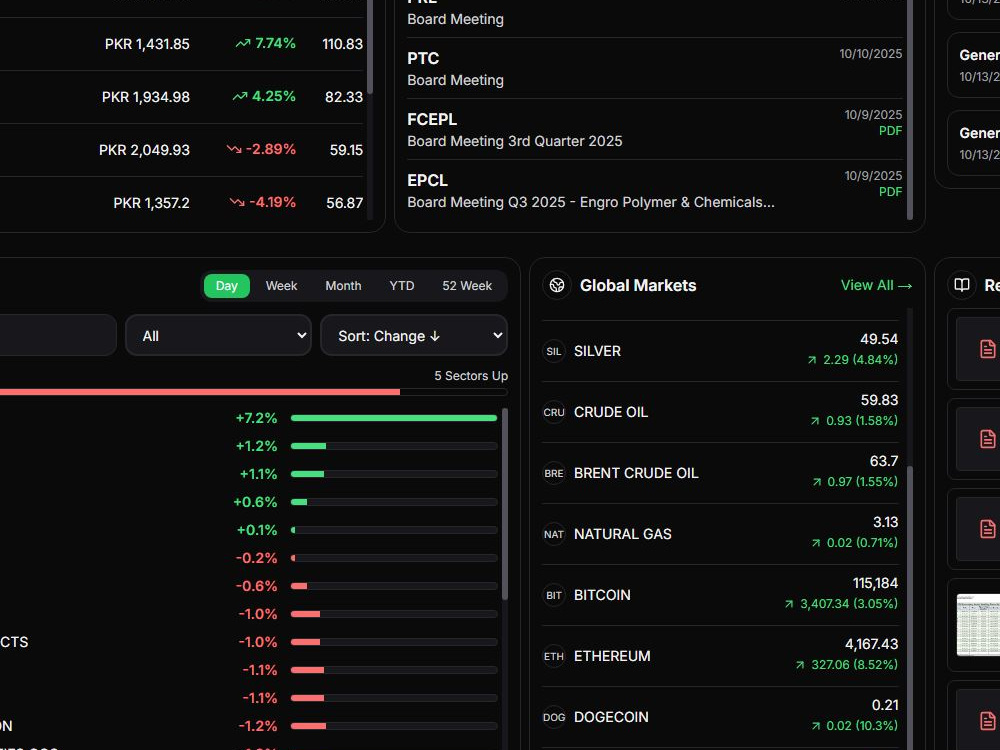This screenshot has width=1000, height=750.
Task: Click the up-trend arrow beside 7.74%
Action: coord(242,43)
